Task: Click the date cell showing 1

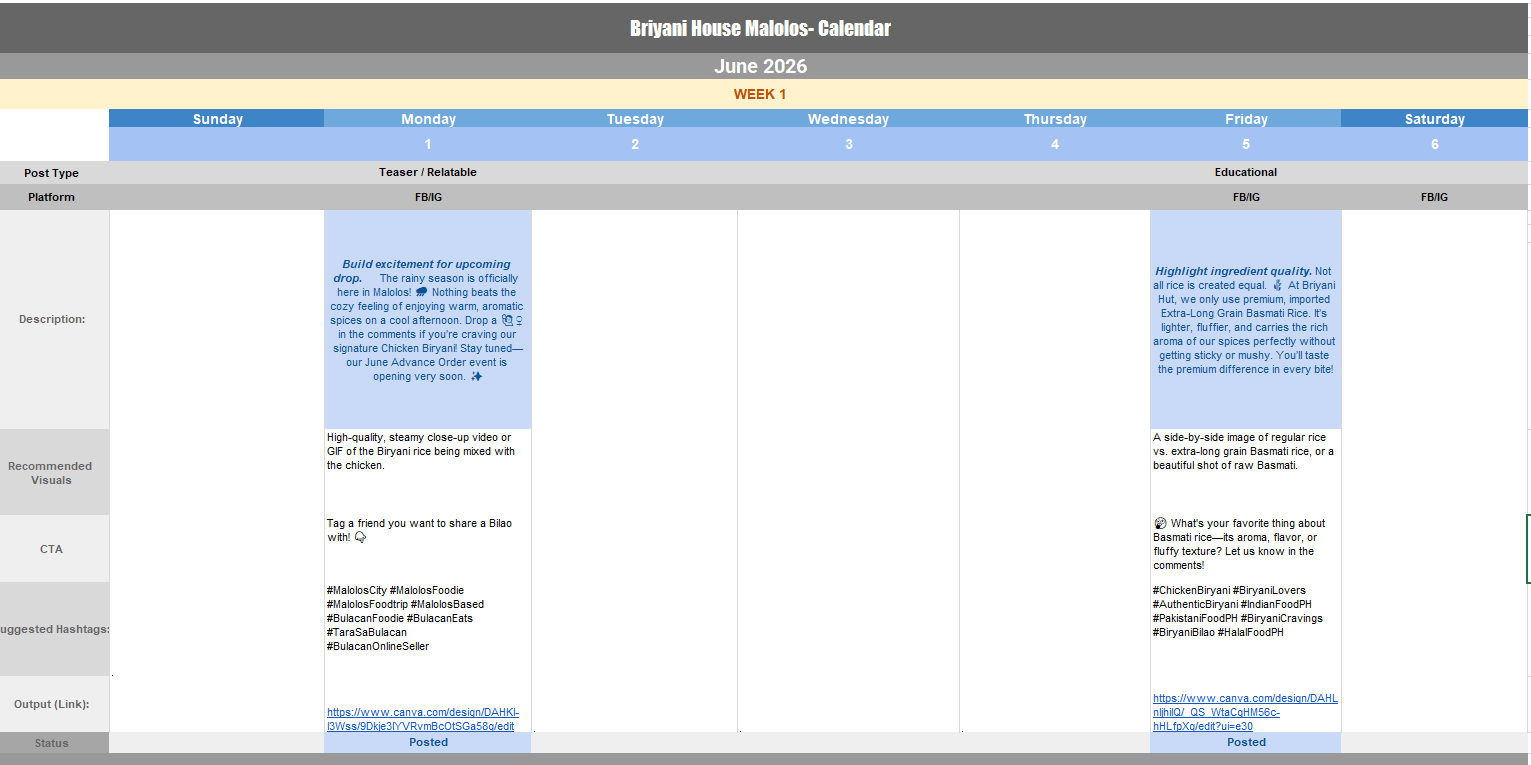Action: coord(428,144)
